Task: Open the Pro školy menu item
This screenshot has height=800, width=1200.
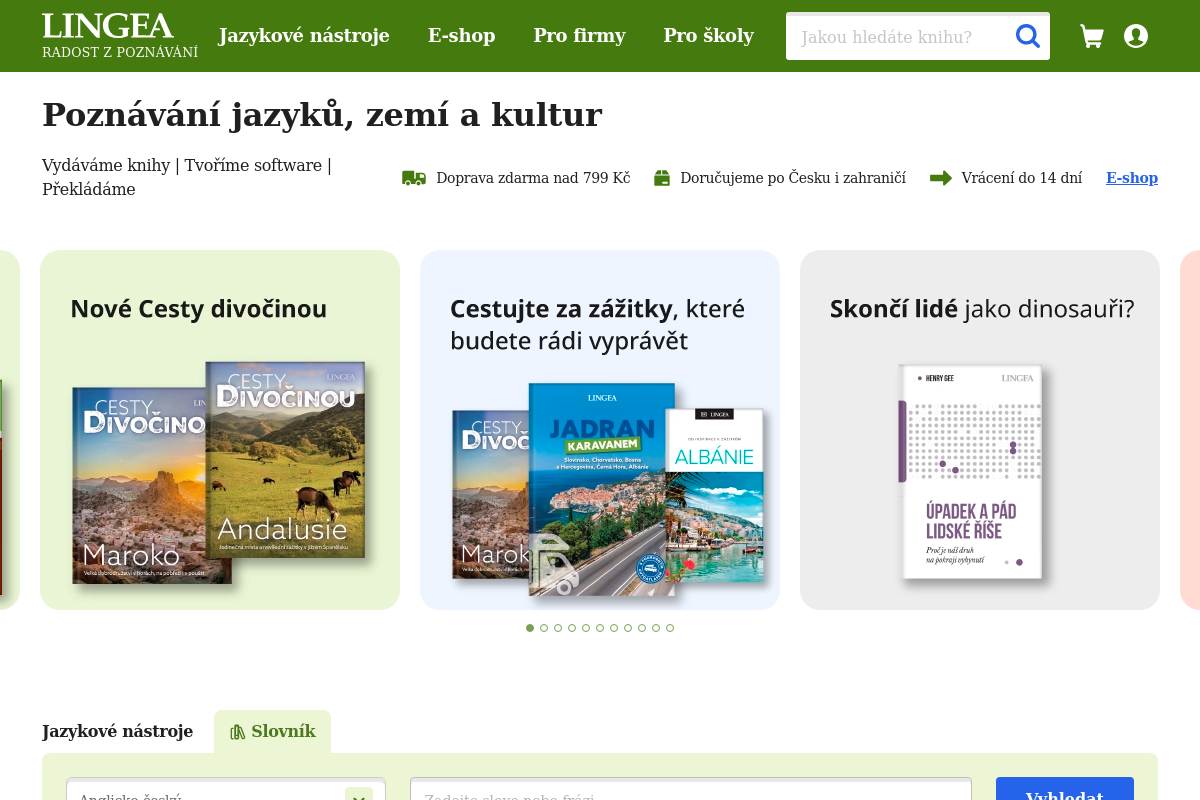Action: (709, 36)
